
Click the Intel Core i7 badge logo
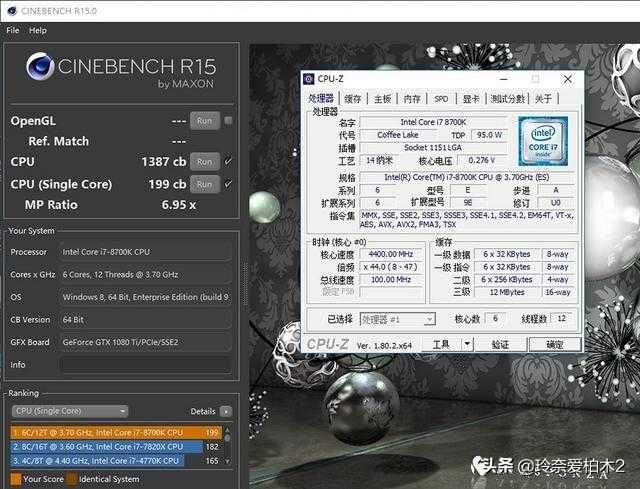543,141
